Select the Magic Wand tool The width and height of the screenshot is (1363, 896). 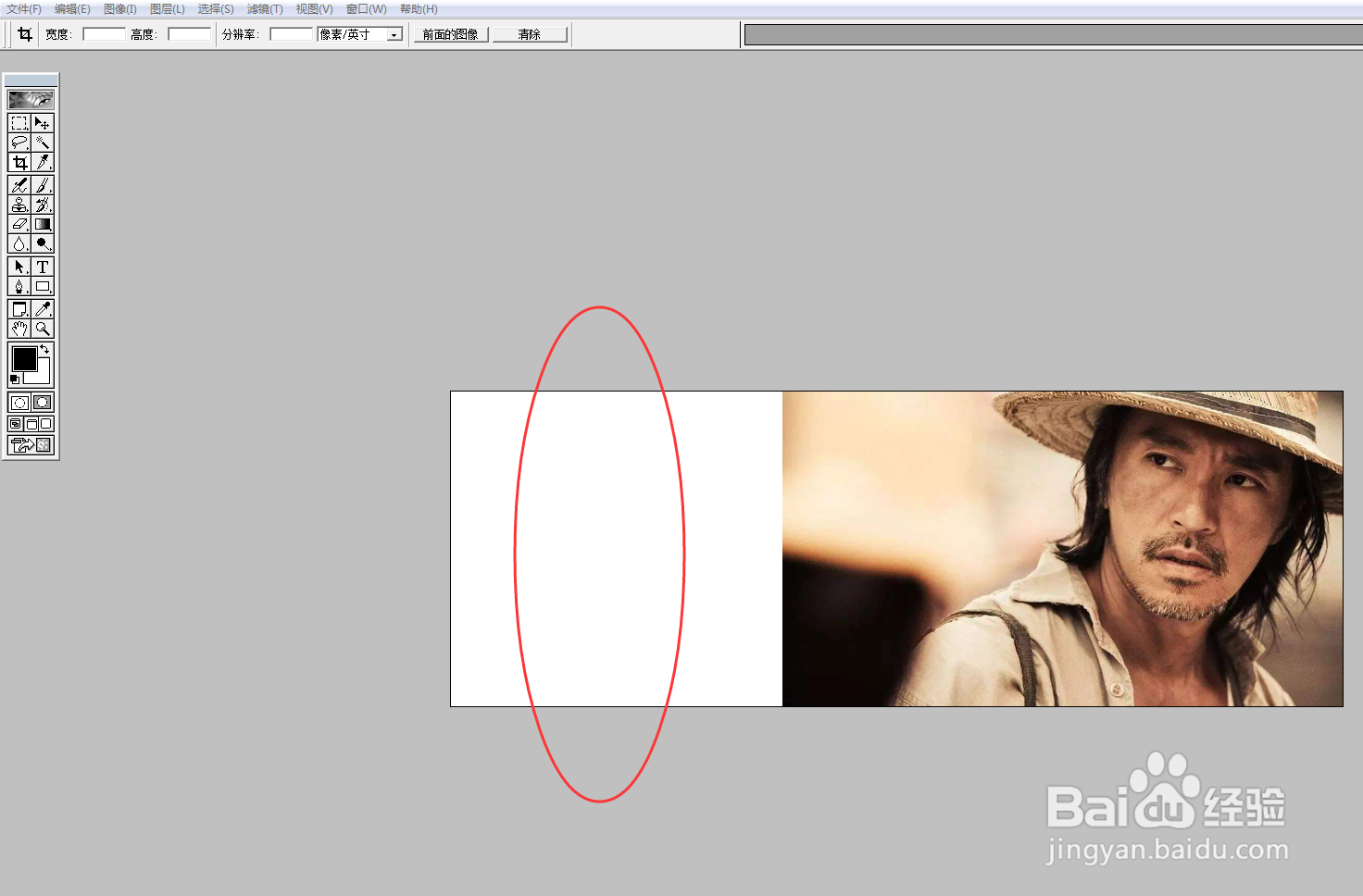(43, 143)
